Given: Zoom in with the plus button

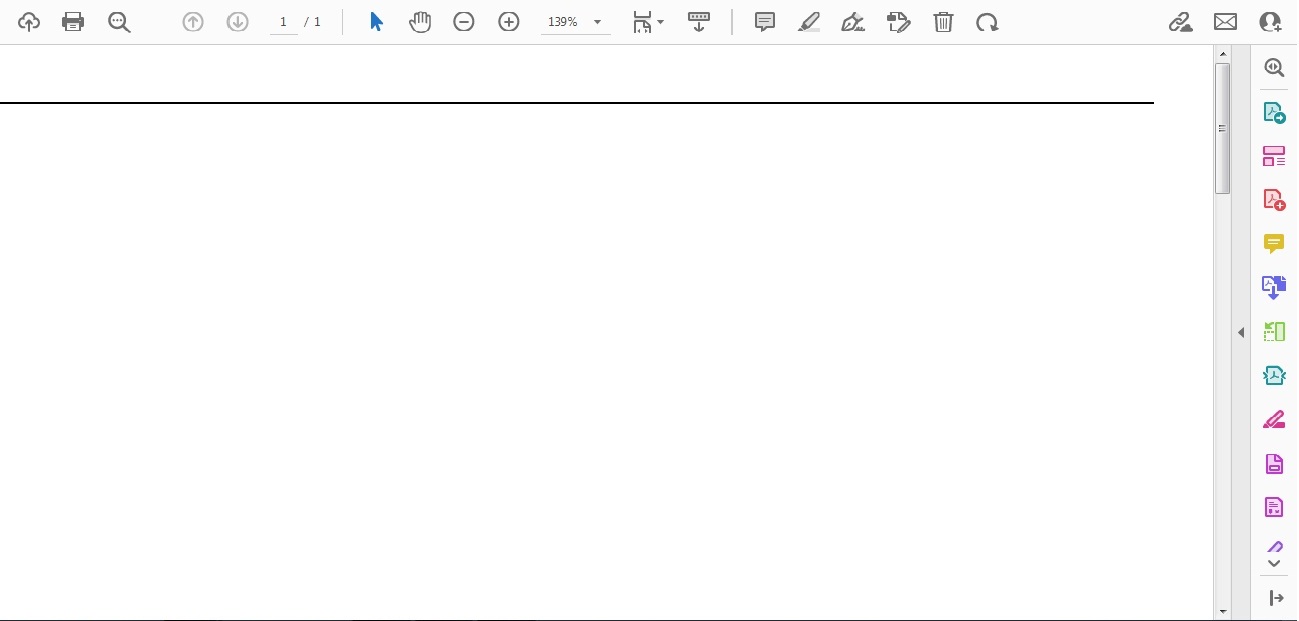Looking at the screenshot, I should click(509, 22).
